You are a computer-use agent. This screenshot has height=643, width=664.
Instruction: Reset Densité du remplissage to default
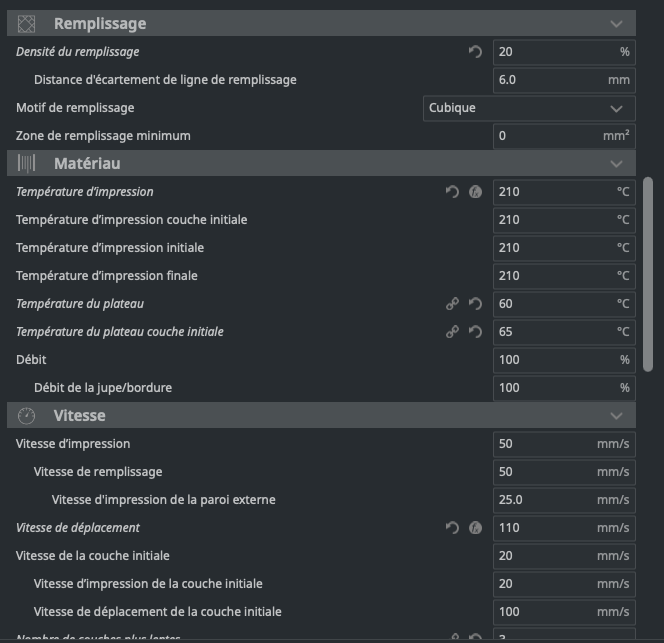tap(475, 52)
